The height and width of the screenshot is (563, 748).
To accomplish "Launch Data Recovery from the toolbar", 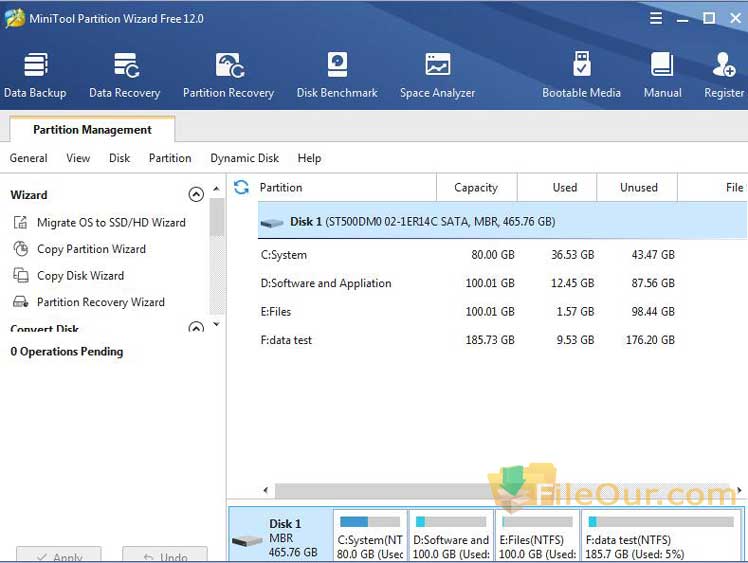I will [x=125, y=75].
